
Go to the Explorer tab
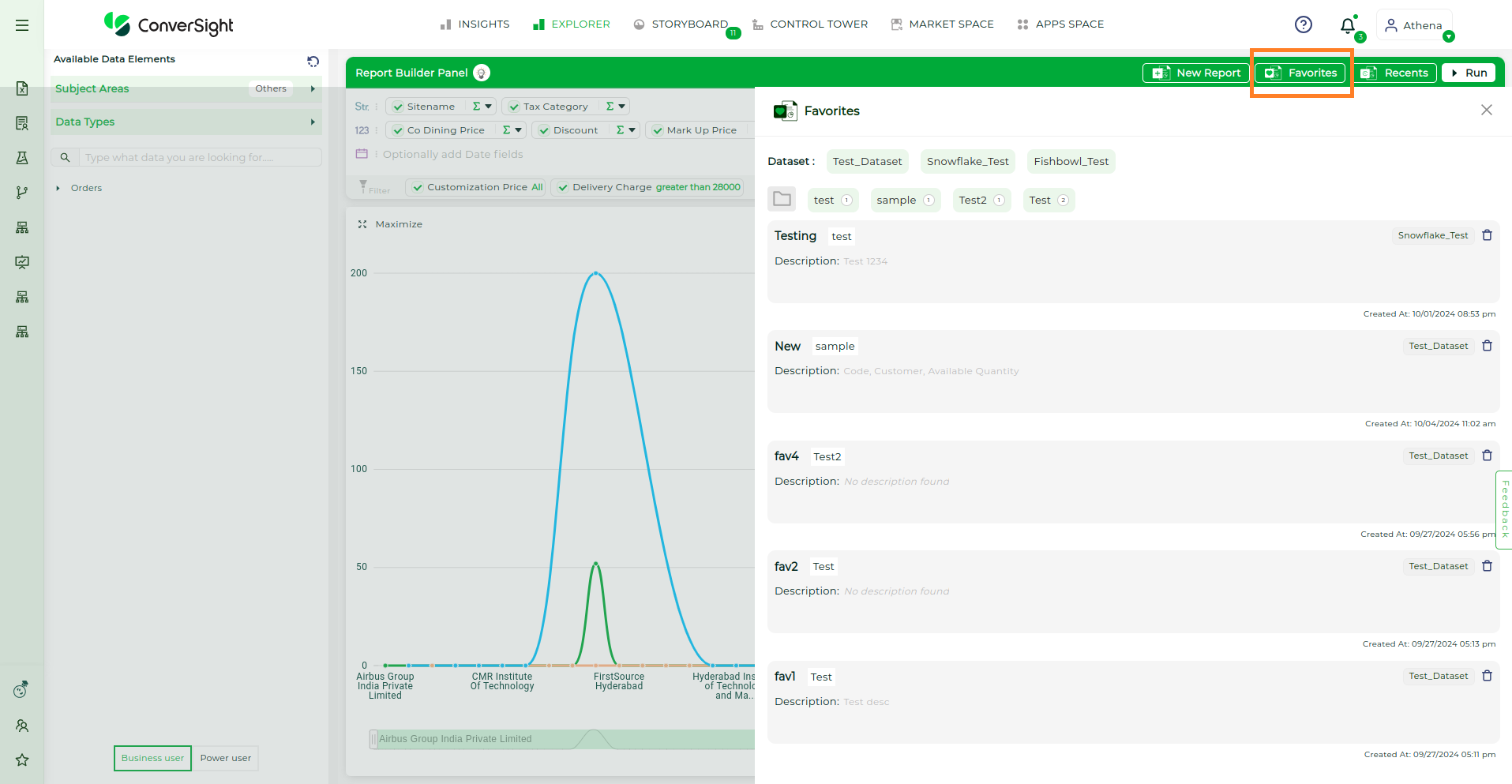click(572, 24)
